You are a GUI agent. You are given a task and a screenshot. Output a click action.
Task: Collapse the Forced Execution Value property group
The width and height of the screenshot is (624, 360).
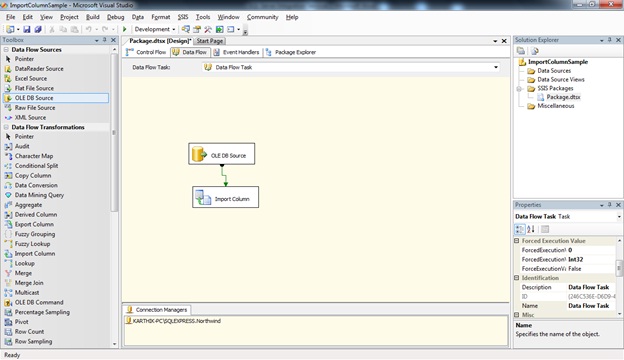point(517,241)
